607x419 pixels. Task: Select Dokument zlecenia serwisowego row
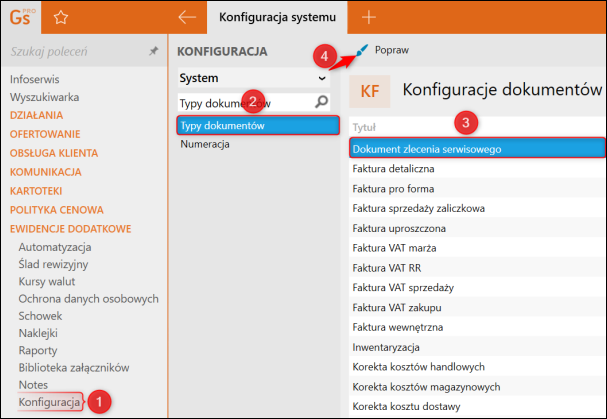point(427,148)
